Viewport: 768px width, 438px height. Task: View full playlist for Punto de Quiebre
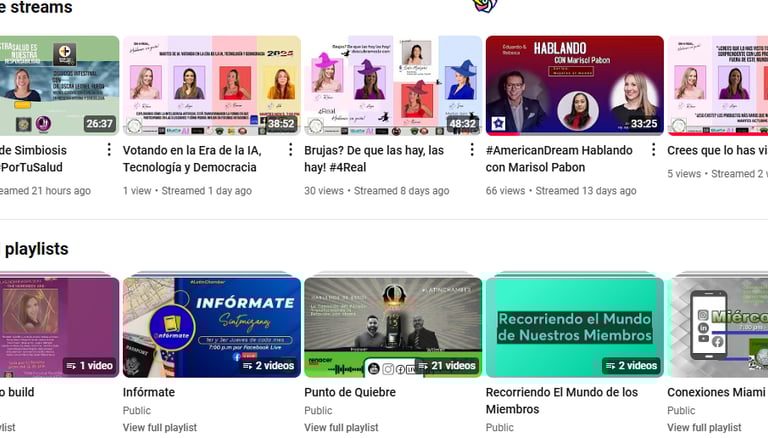pos(341,428)
